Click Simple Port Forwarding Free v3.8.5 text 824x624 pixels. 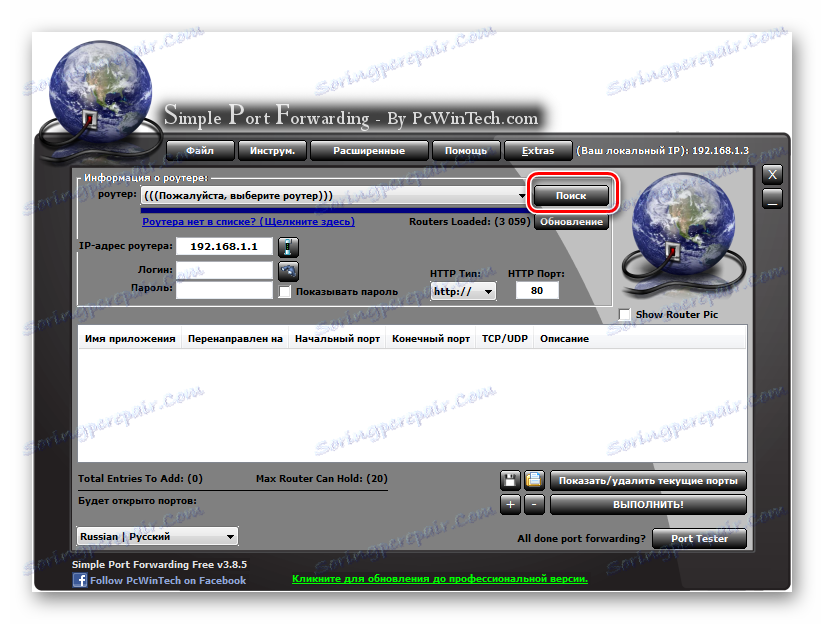(x=159, y=564)
